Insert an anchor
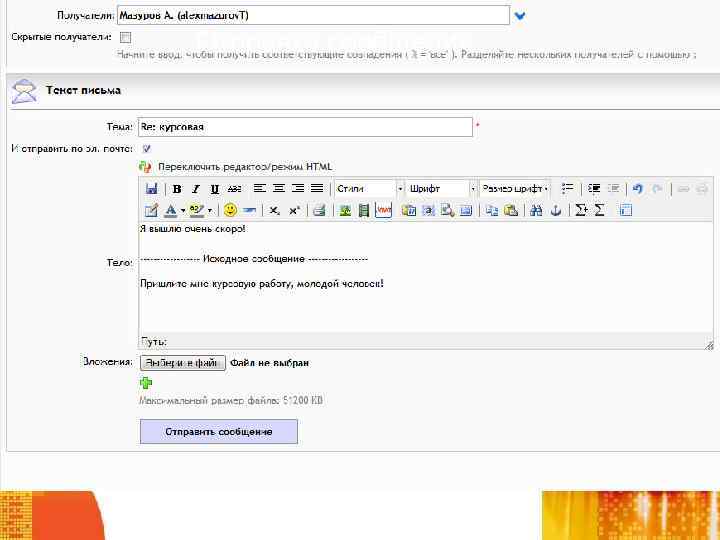The width and height of the screenshot is (720, 540). [x=556, y=210]
